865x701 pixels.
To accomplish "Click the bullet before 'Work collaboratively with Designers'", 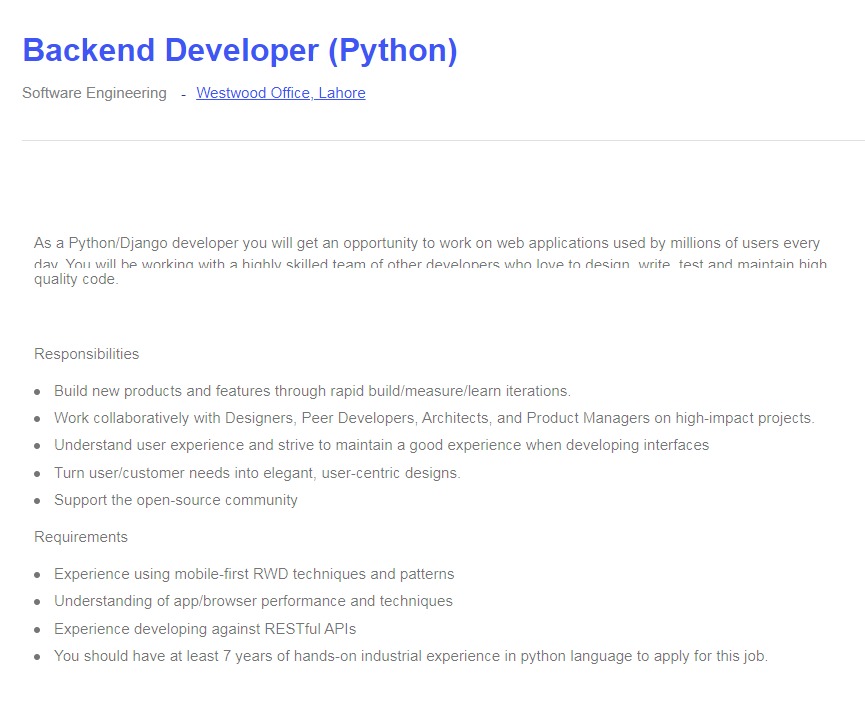I will (x=38, y=419).
